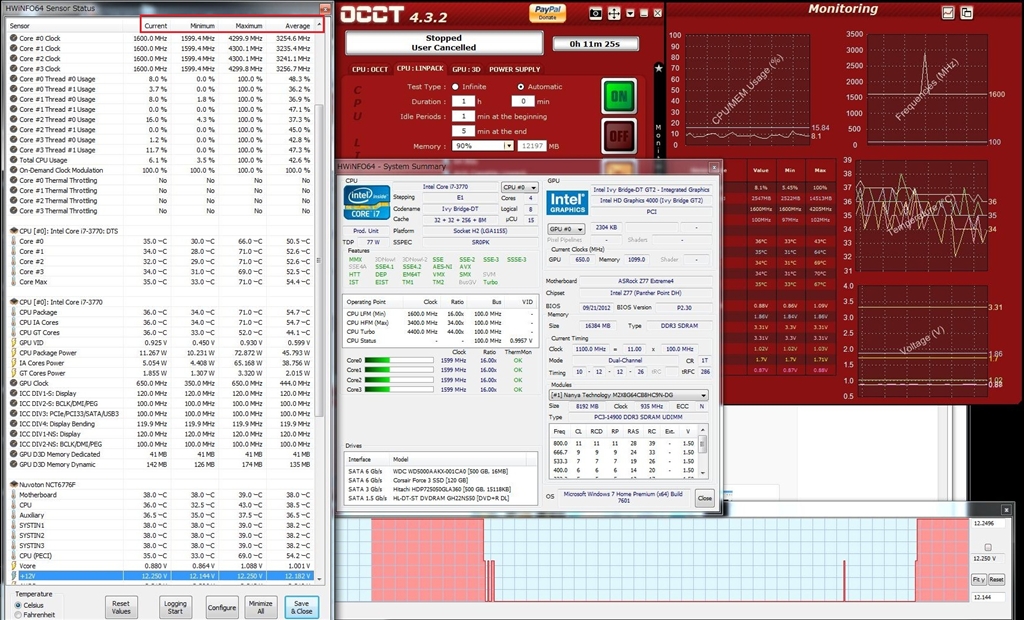
Task: Click the Core Max thermometer icon
Action: [x=14, y=282]
